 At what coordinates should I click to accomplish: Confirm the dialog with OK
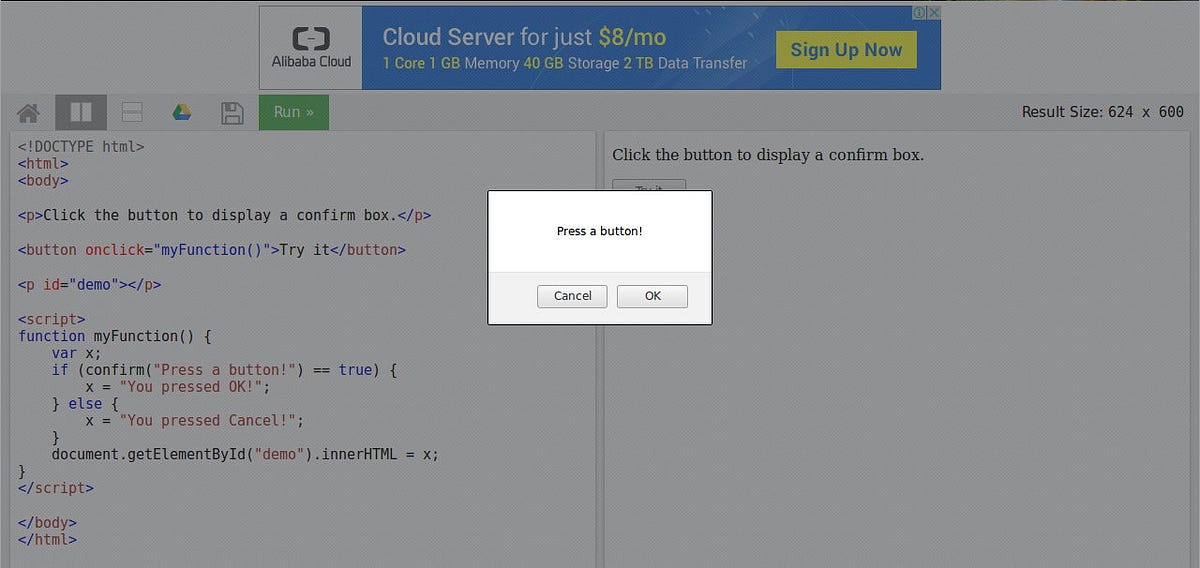coord(652,296)
